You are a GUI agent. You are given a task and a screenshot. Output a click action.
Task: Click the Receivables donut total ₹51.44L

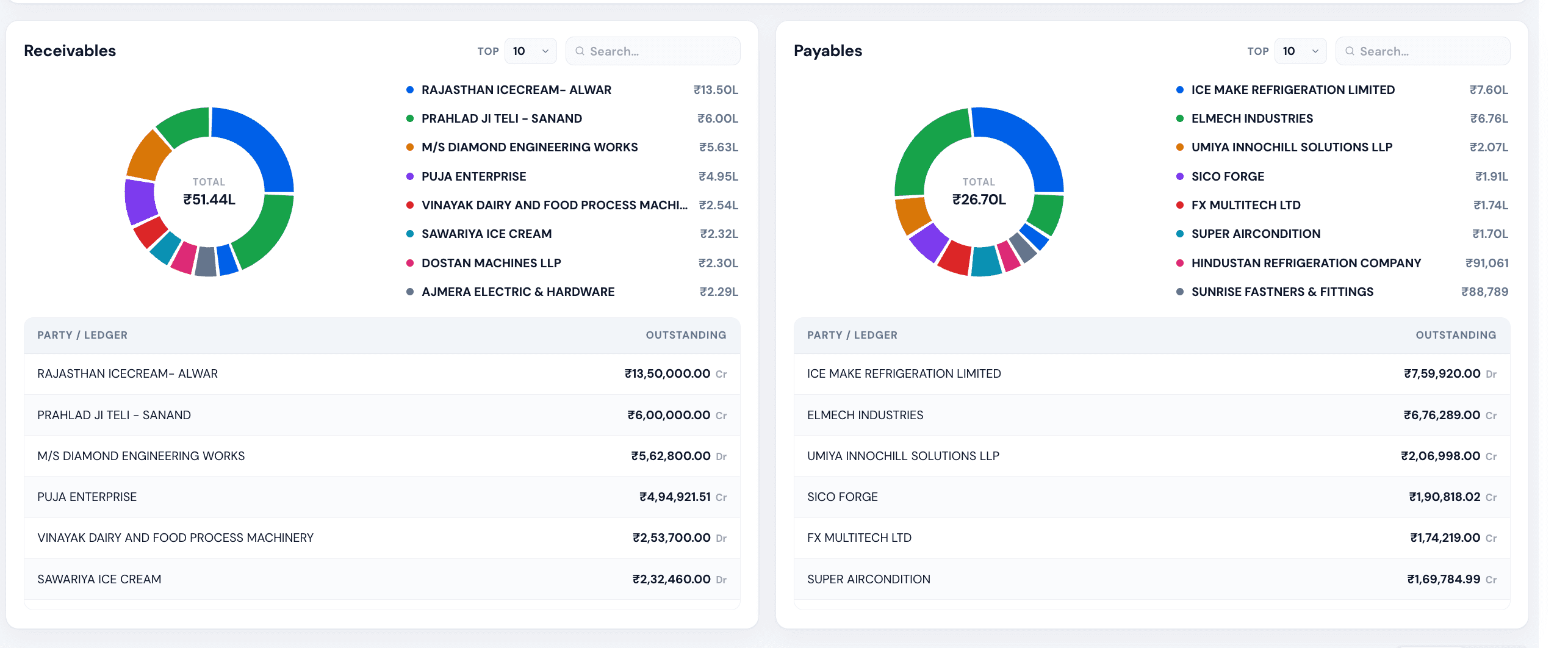coord(209,200)
